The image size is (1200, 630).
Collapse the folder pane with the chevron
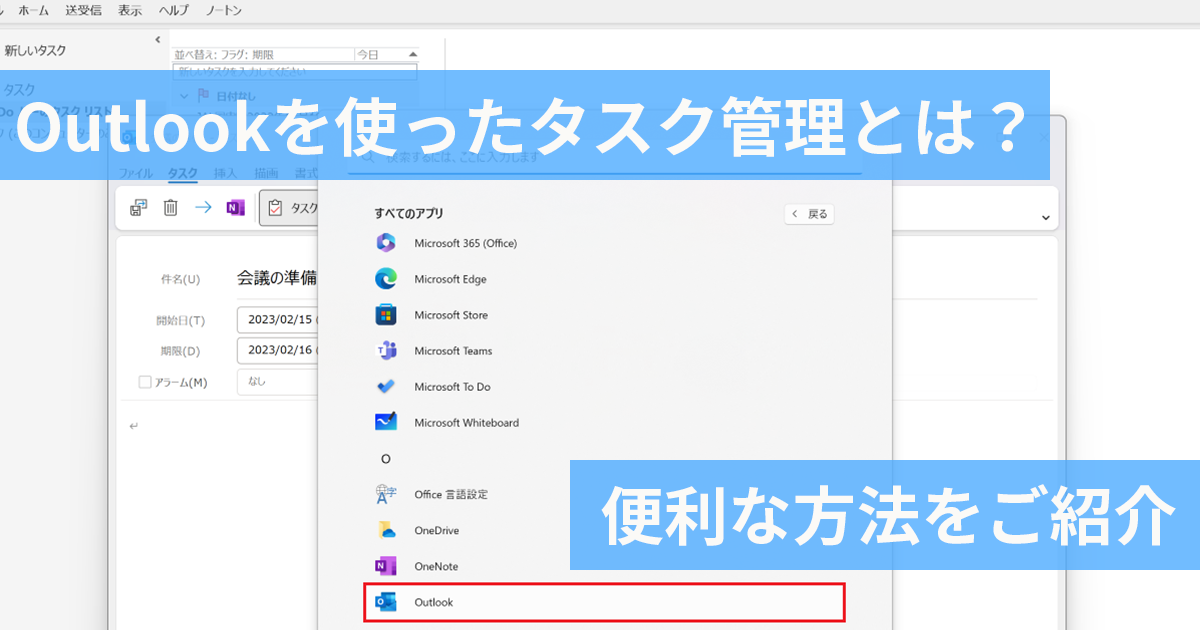click(x=157, y=40)
